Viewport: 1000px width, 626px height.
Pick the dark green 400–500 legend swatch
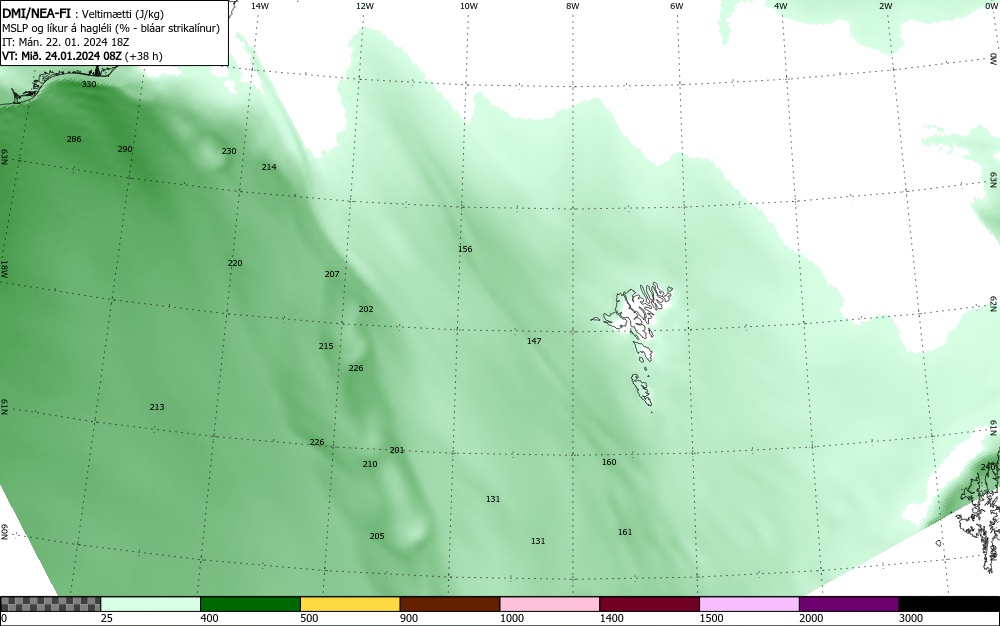click(x=250, y=604)
